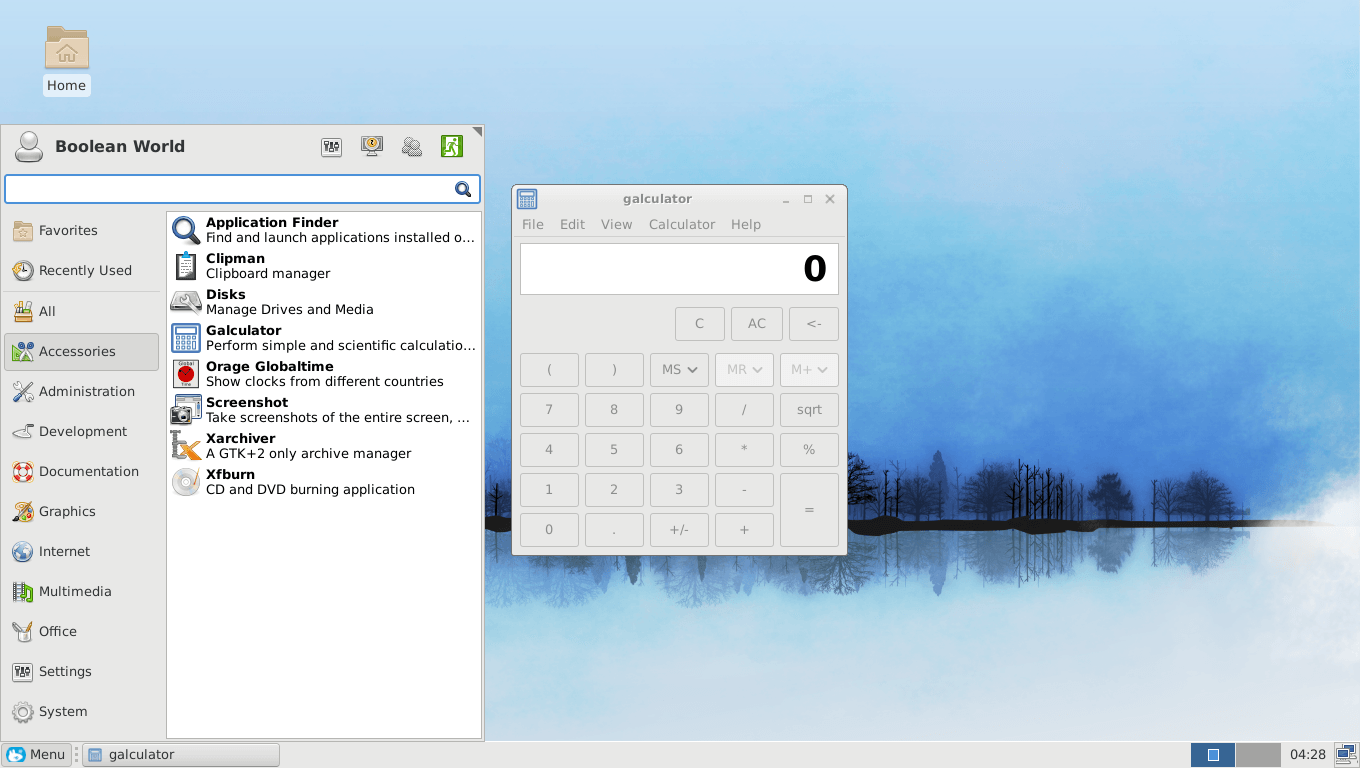Click the multiply * button

(744, 450)
